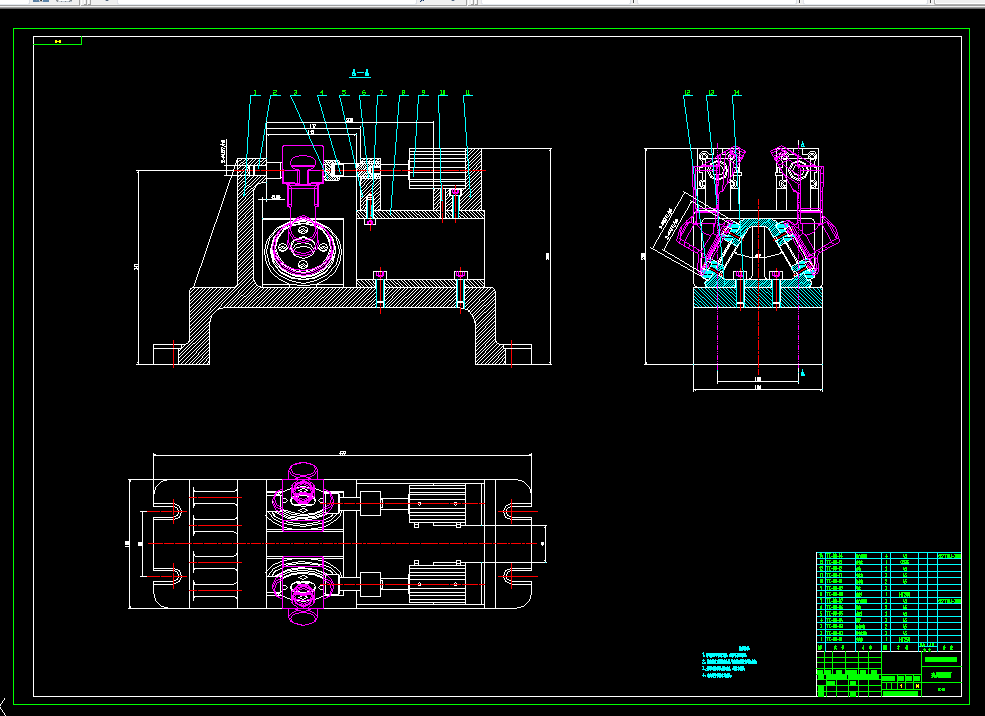The height and width of the screenshot is (716, 985).
Task: Select part balloon number 7
Action: tap(381, 93)
